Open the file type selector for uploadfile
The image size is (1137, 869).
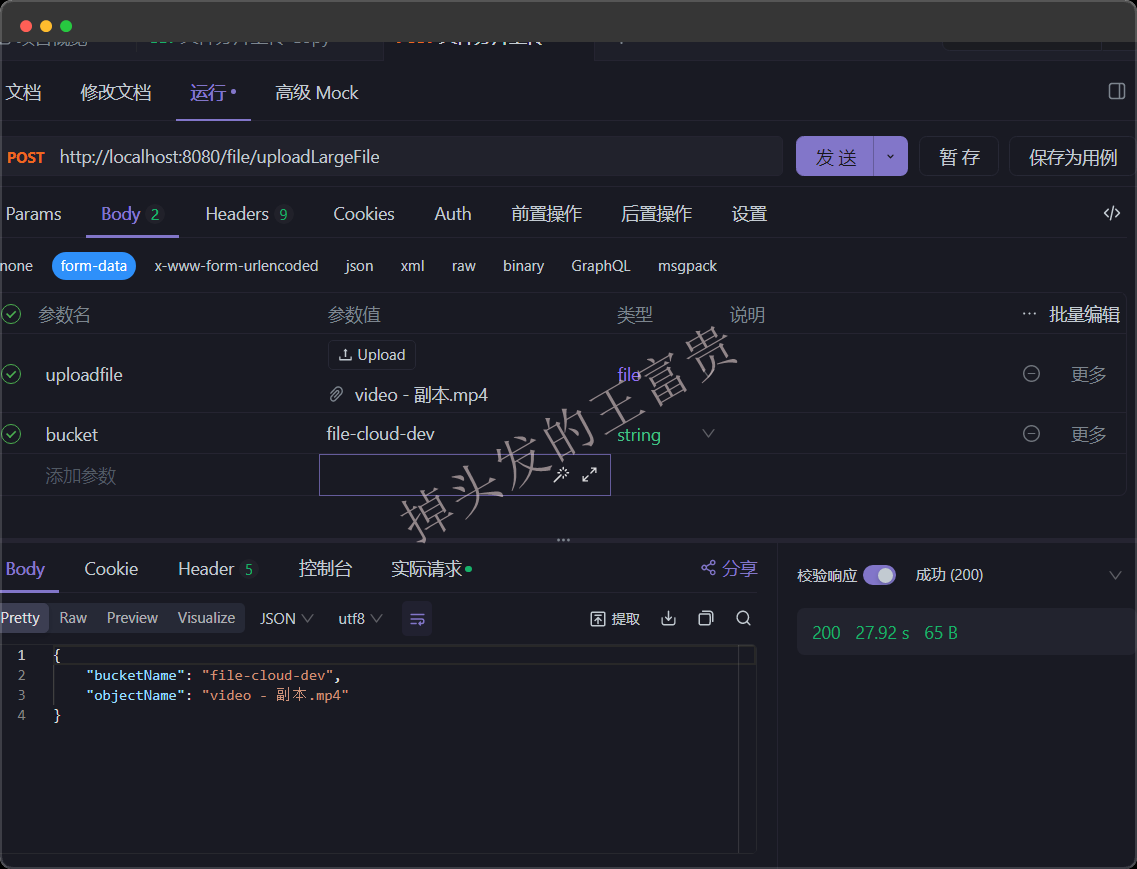tap(629, 374)
